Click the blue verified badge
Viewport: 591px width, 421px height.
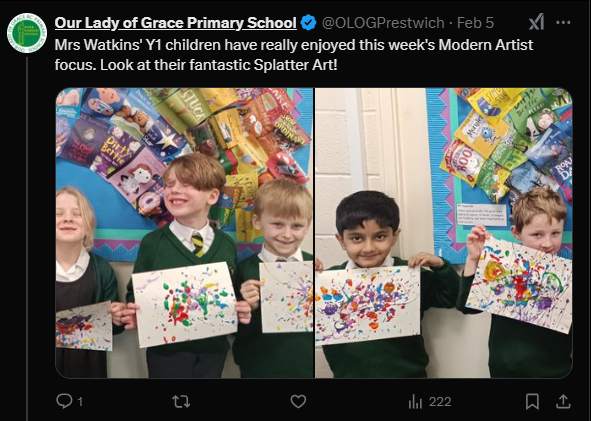coord(308,23)
